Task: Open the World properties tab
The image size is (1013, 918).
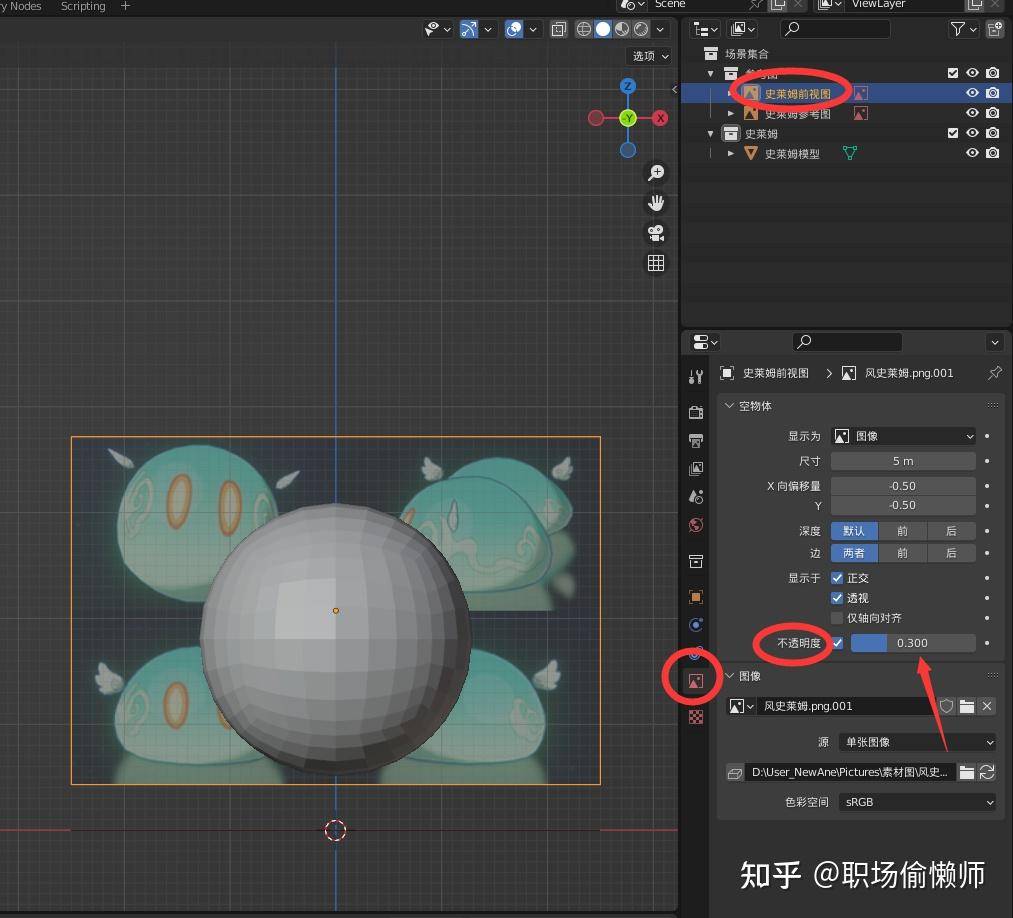Action: click(x=696, y=525)
